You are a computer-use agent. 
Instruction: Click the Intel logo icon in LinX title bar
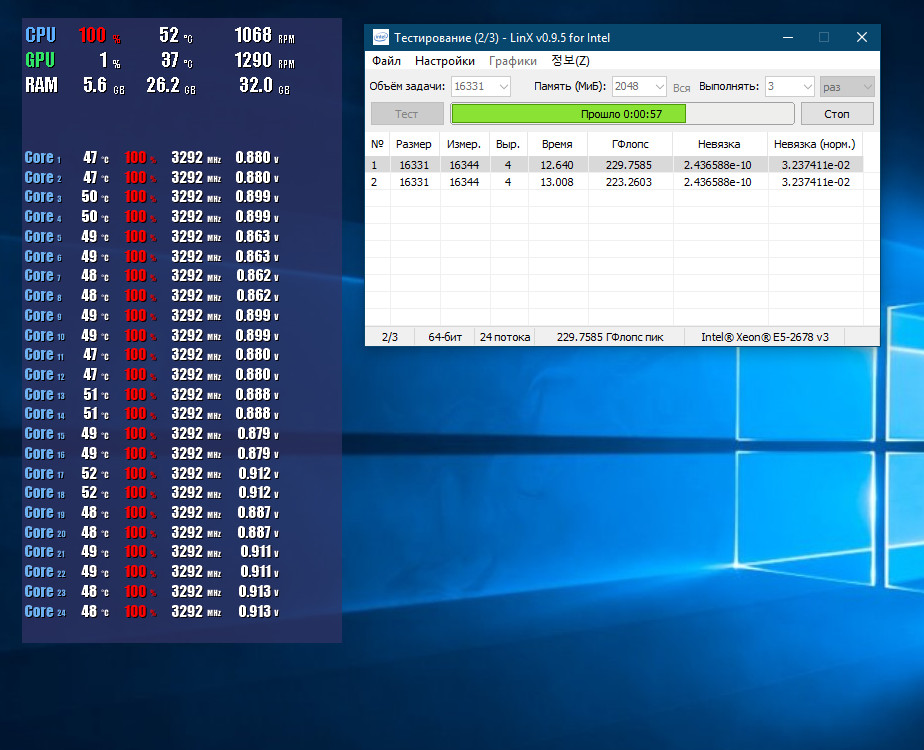381,38
